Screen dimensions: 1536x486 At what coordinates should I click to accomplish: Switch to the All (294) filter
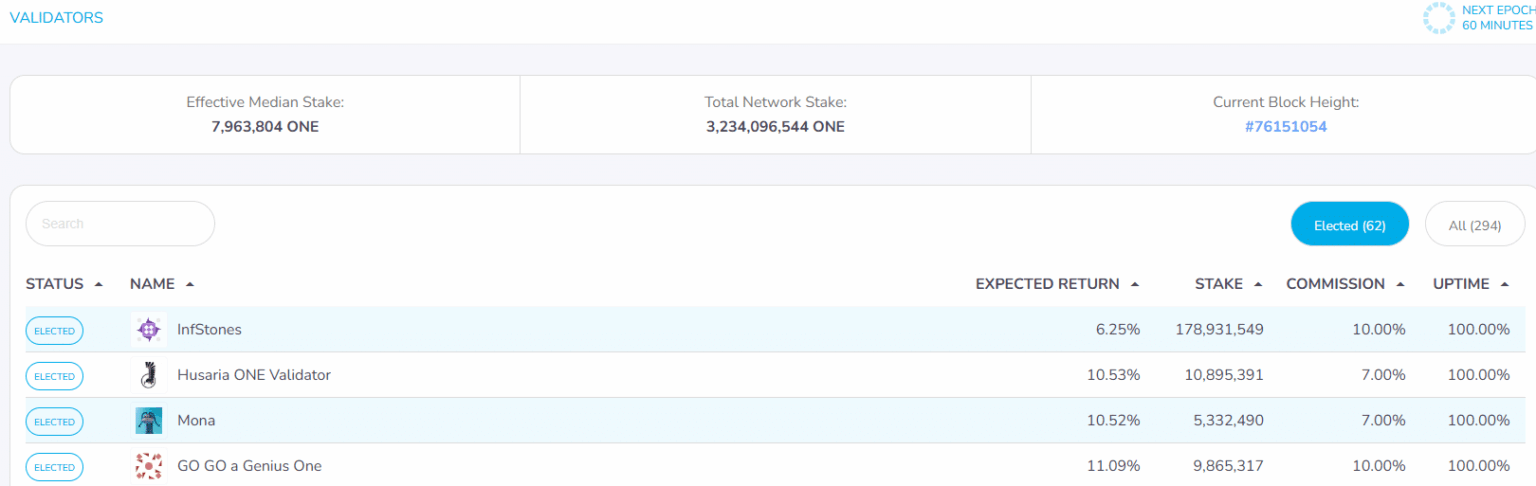tap(1474, 225)
